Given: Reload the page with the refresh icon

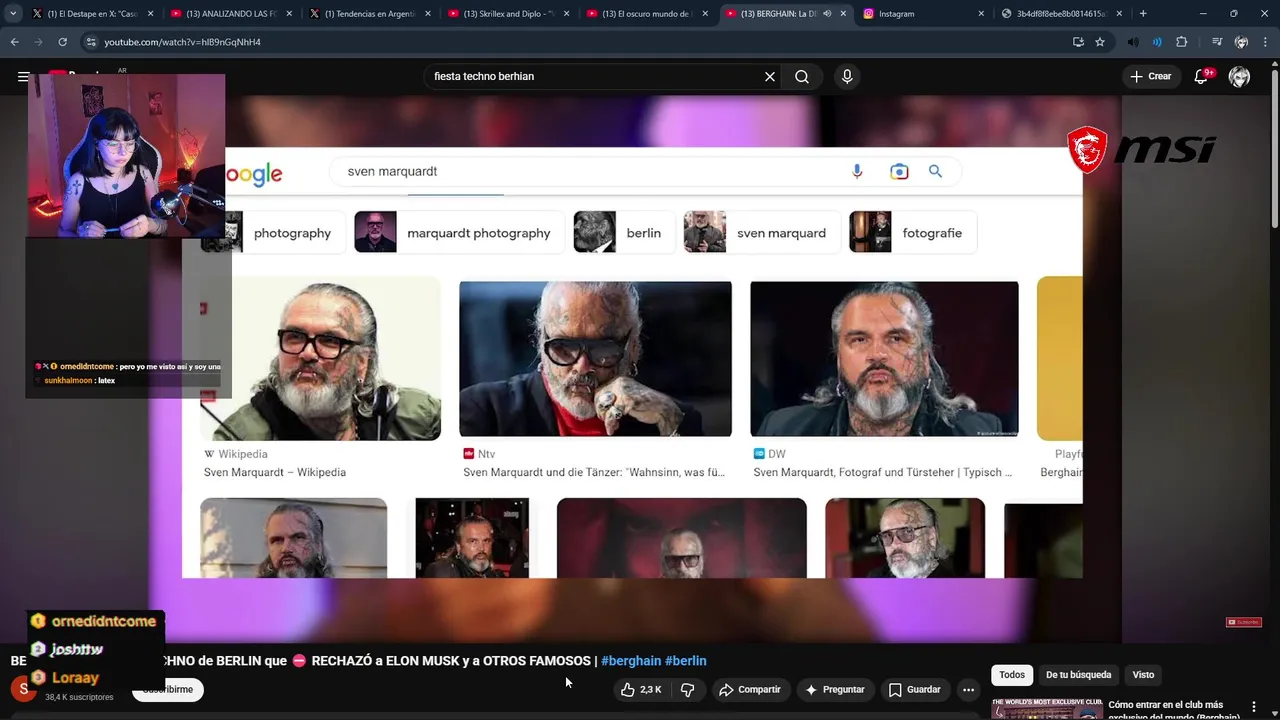Looking at the screenshot, I should [x=62, y=42].
